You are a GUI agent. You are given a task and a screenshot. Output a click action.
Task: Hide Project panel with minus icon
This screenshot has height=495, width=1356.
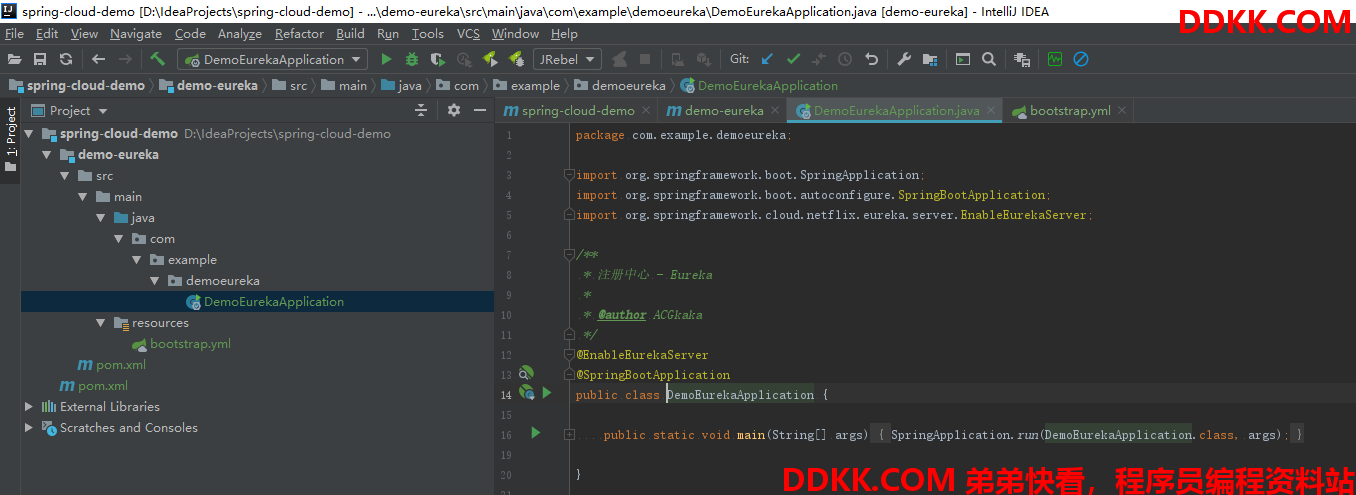tap(480, 110)
